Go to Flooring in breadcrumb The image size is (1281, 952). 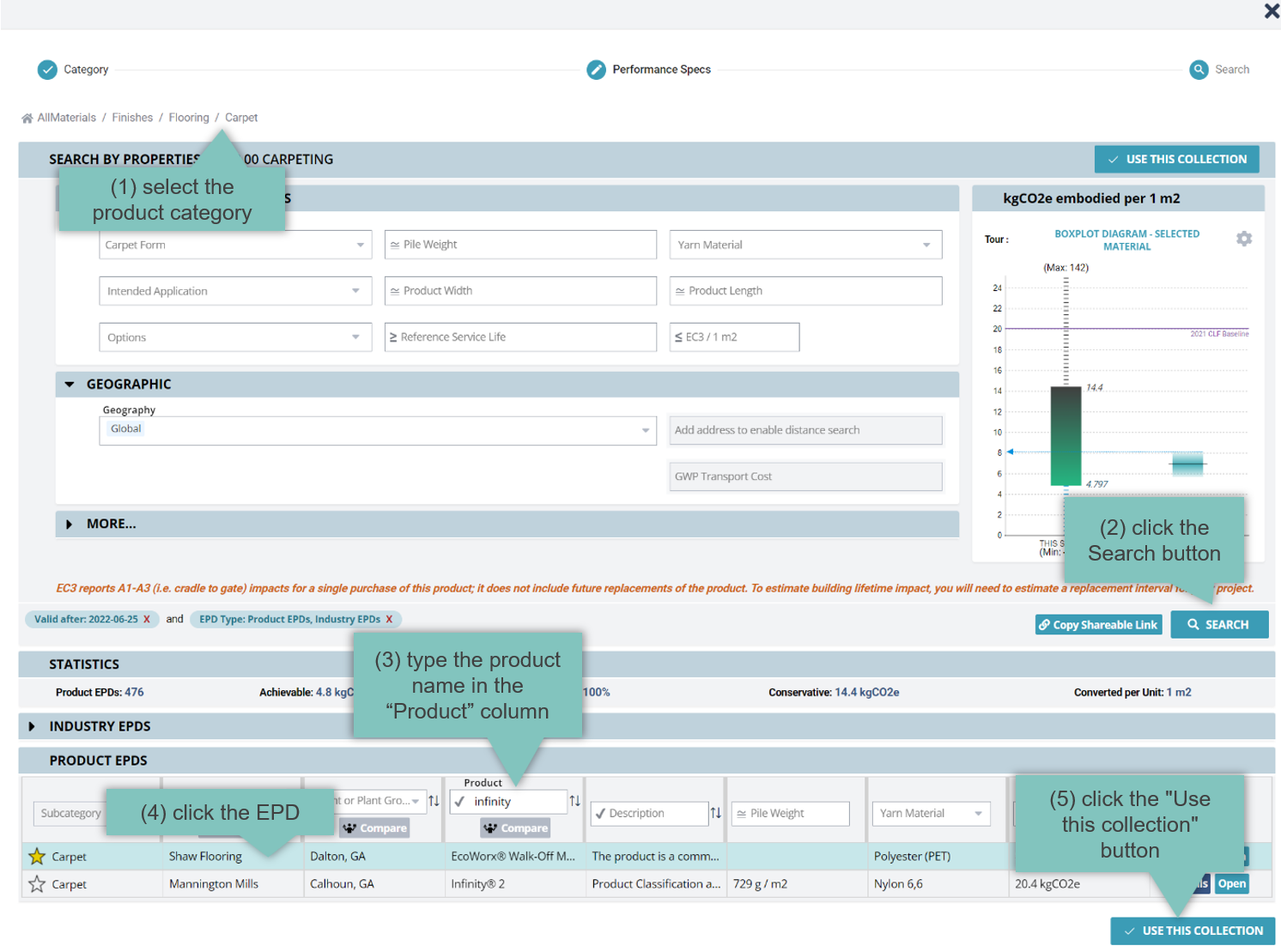[x=188, y=118]
